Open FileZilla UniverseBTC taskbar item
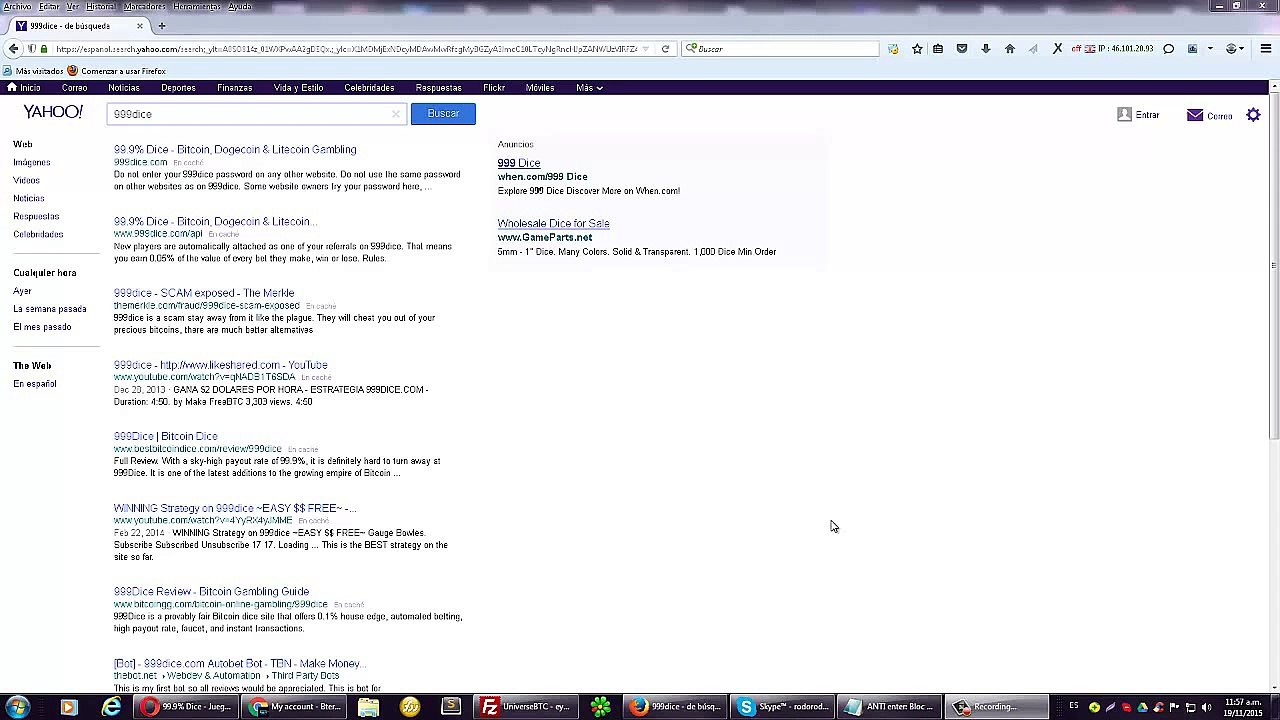The width and height of the screenshot is (1280, 720). 526,707
